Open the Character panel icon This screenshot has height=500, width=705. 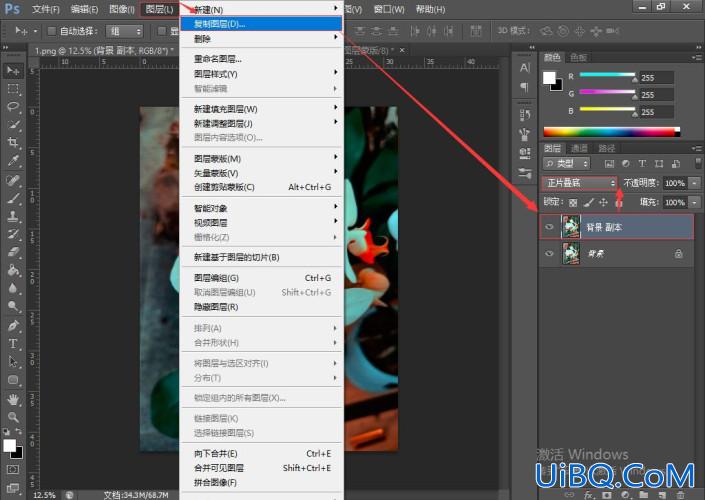(524, 68)
